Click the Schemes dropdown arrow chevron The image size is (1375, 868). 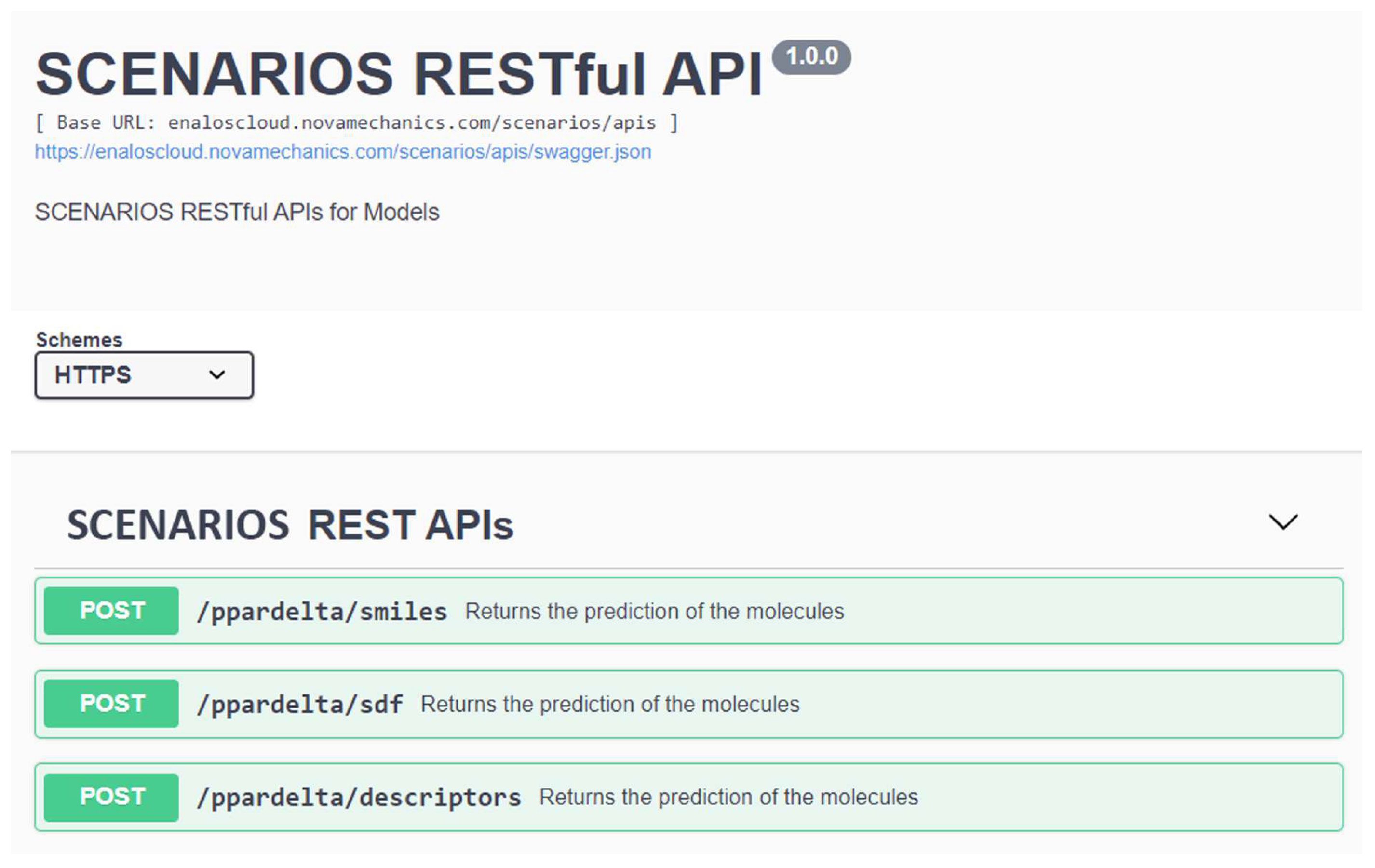tap(217, 375)
